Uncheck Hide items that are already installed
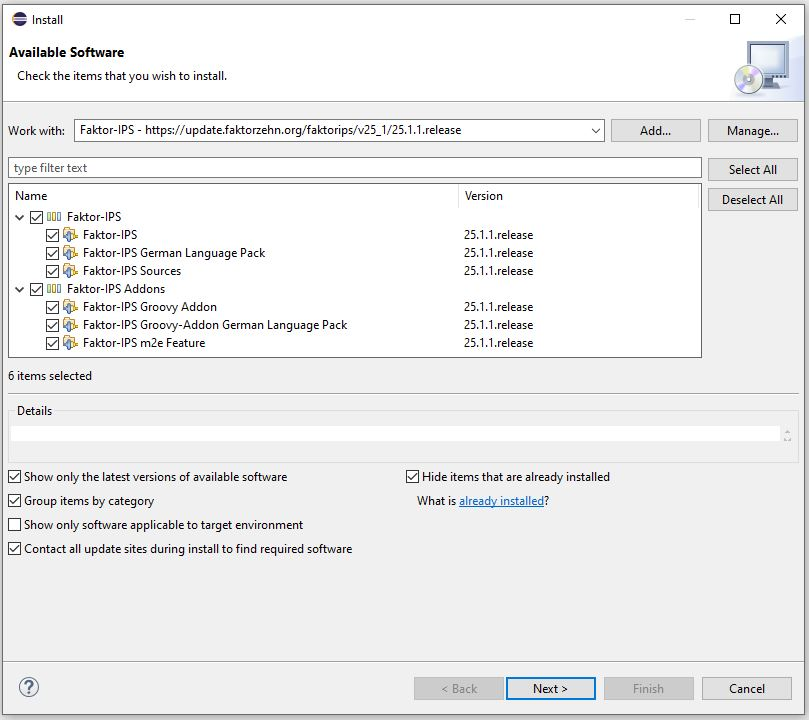Image resolution: width=809 pixels, height=720 pixels. [x=413, y=477]
